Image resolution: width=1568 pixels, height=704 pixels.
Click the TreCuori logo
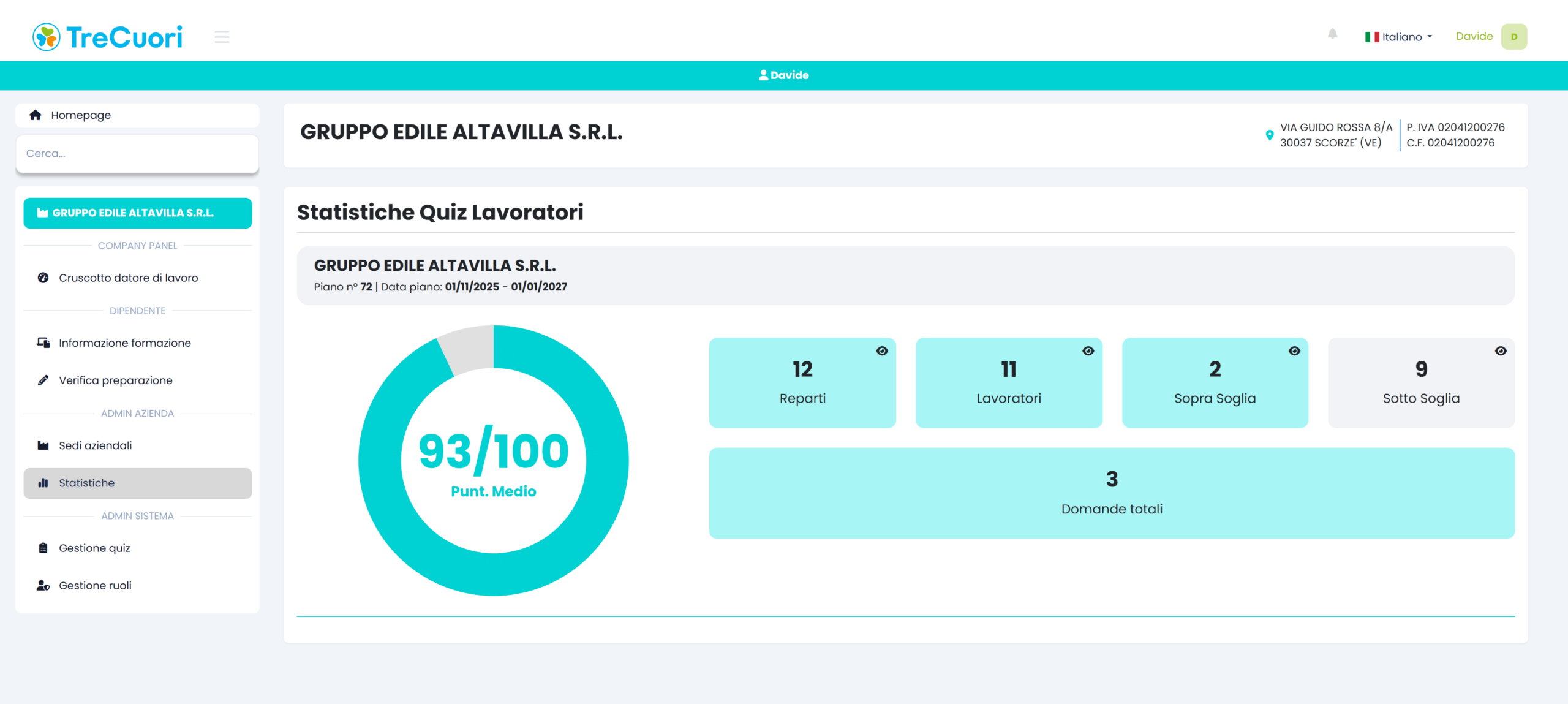108,37
